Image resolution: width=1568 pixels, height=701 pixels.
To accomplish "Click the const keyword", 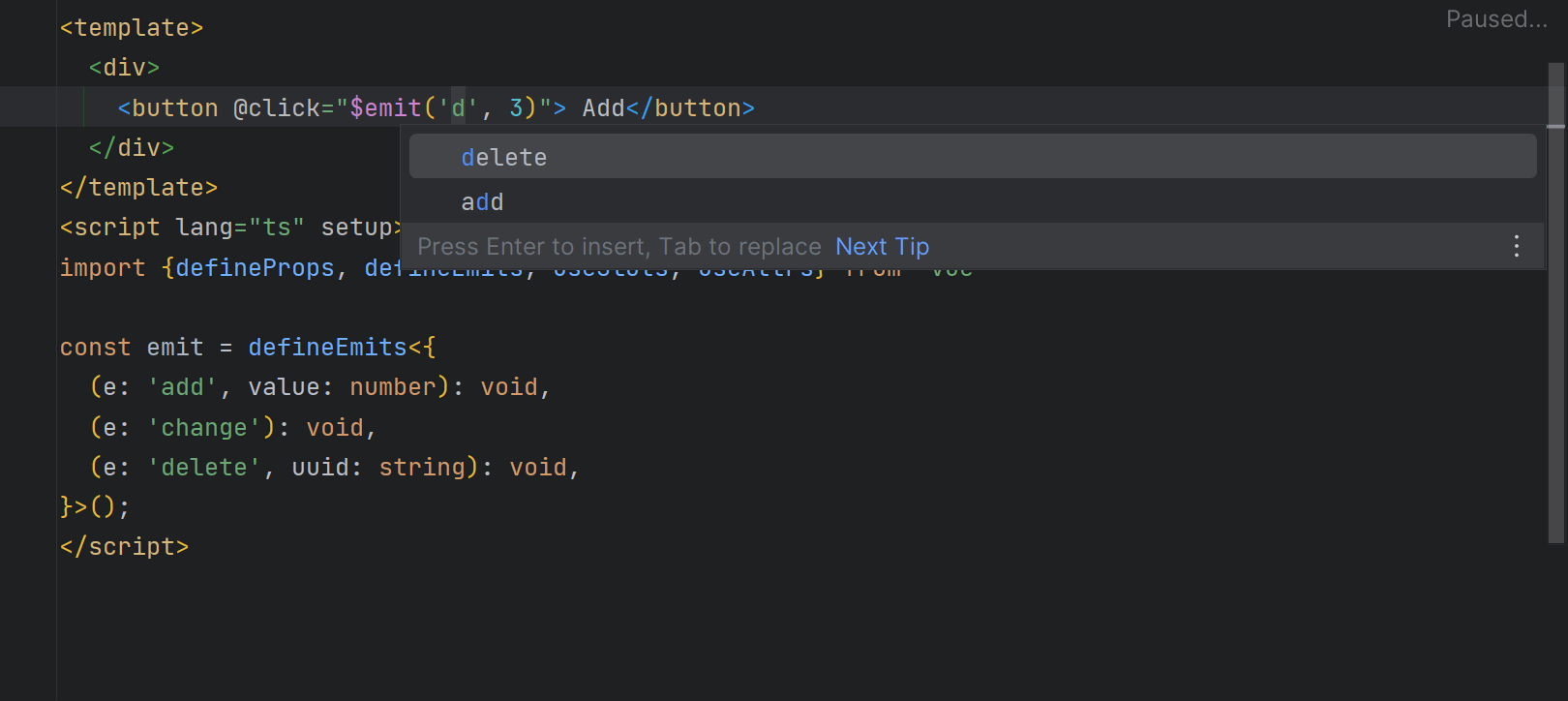I will (95, 347).
